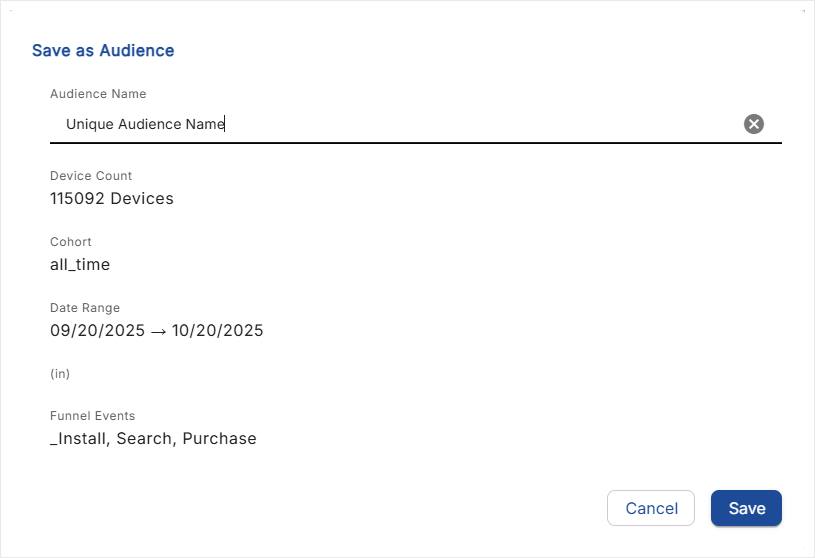Click the '_Install' funnel event

tap(78, 439)
